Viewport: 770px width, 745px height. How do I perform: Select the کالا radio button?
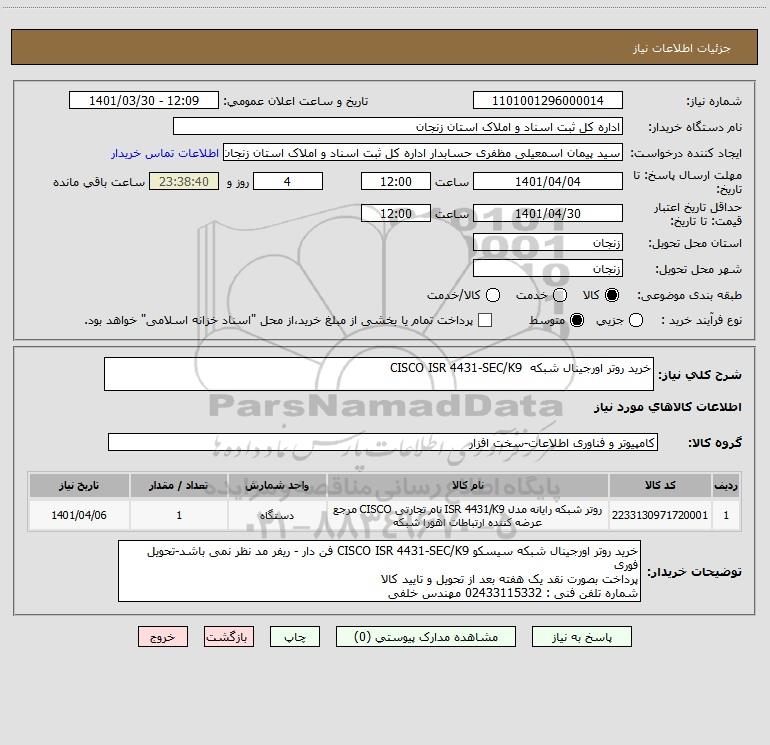coord(612,295)
